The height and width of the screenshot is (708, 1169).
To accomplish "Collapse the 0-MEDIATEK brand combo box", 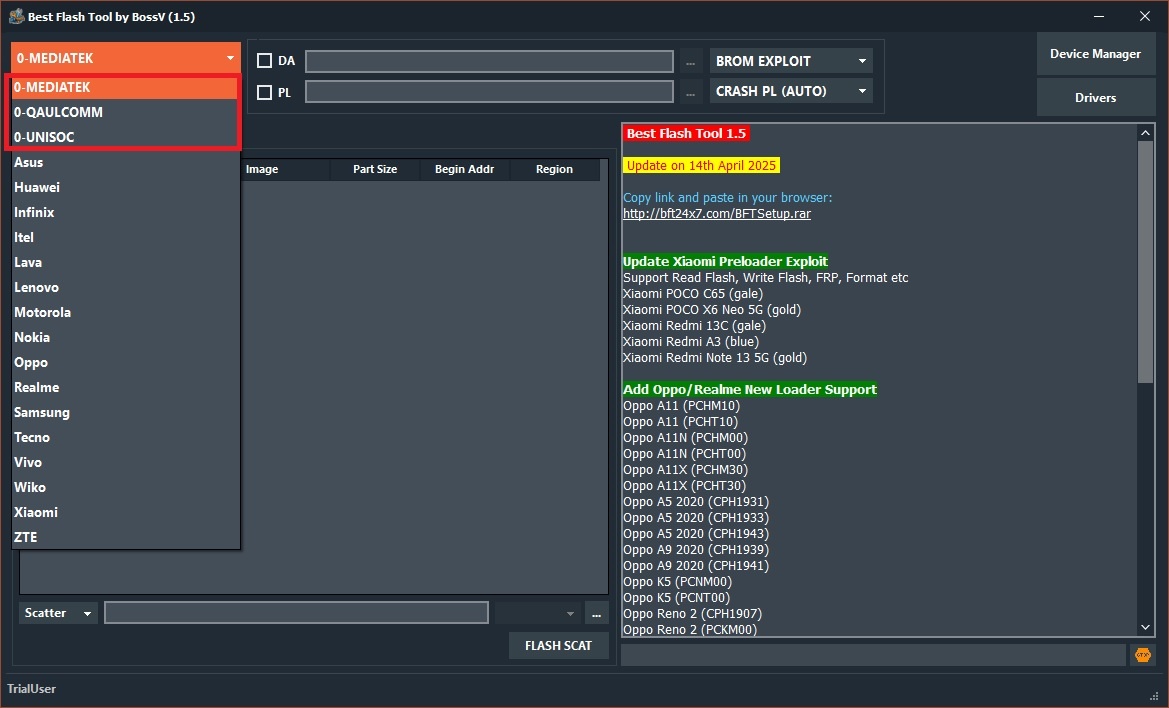I will point(125,57).
